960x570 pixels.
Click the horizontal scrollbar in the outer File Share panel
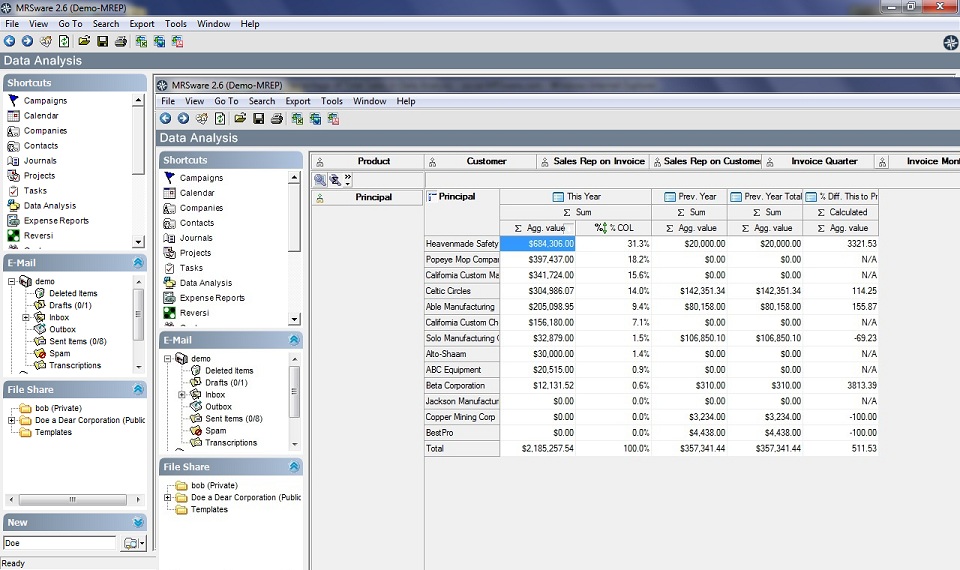click(x=73, y=500)
